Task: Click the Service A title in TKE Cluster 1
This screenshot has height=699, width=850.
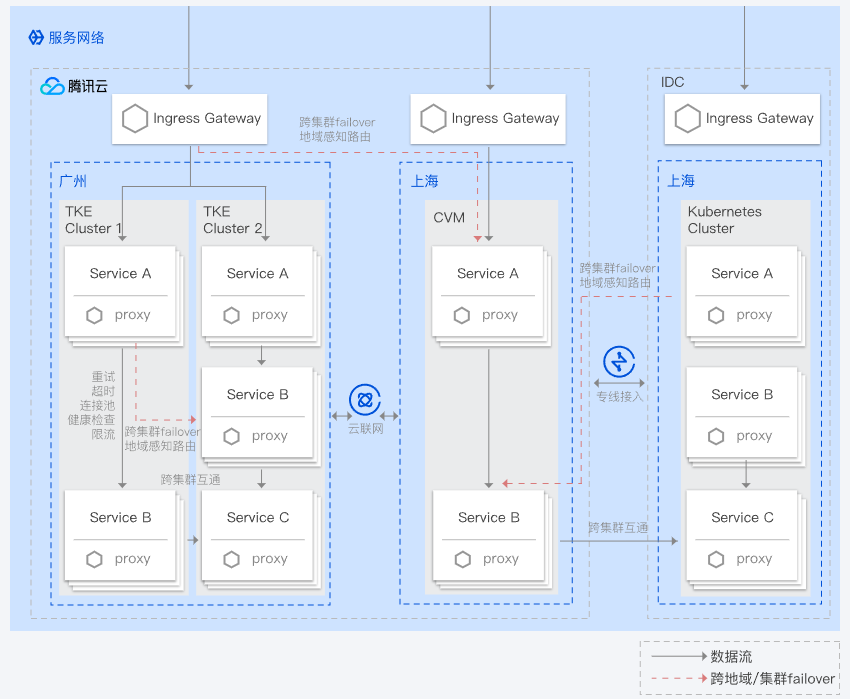Action: click(120, 273)
